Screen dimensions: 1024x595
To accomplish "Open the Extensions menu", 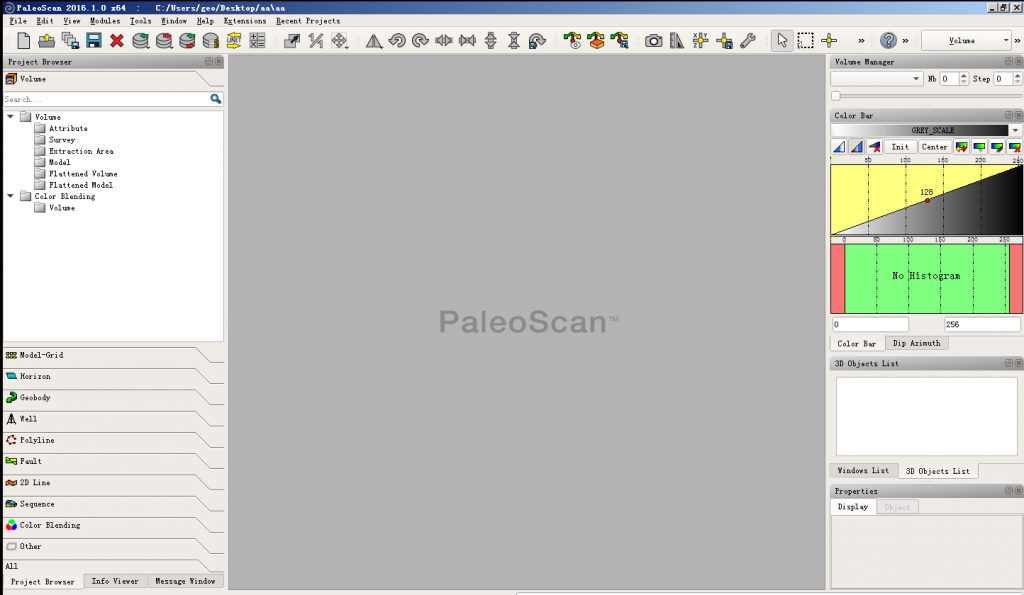I will [245, 21].
